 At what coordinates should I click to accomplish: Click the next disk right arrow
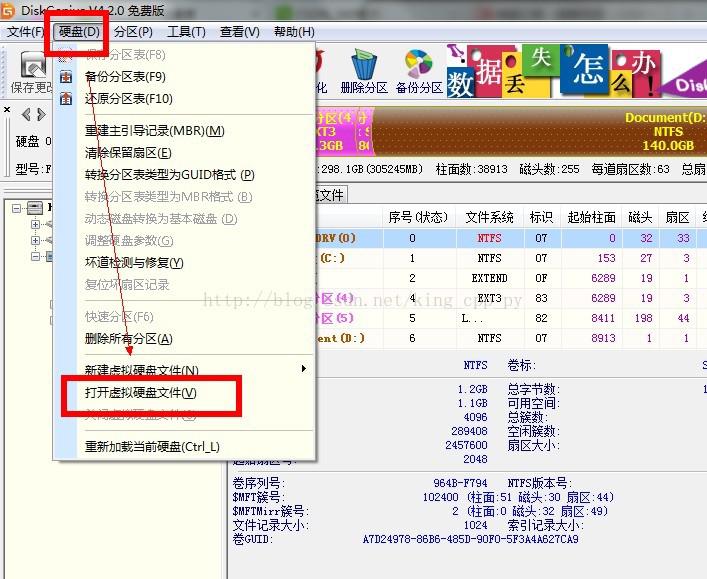[x=41, y=115]
